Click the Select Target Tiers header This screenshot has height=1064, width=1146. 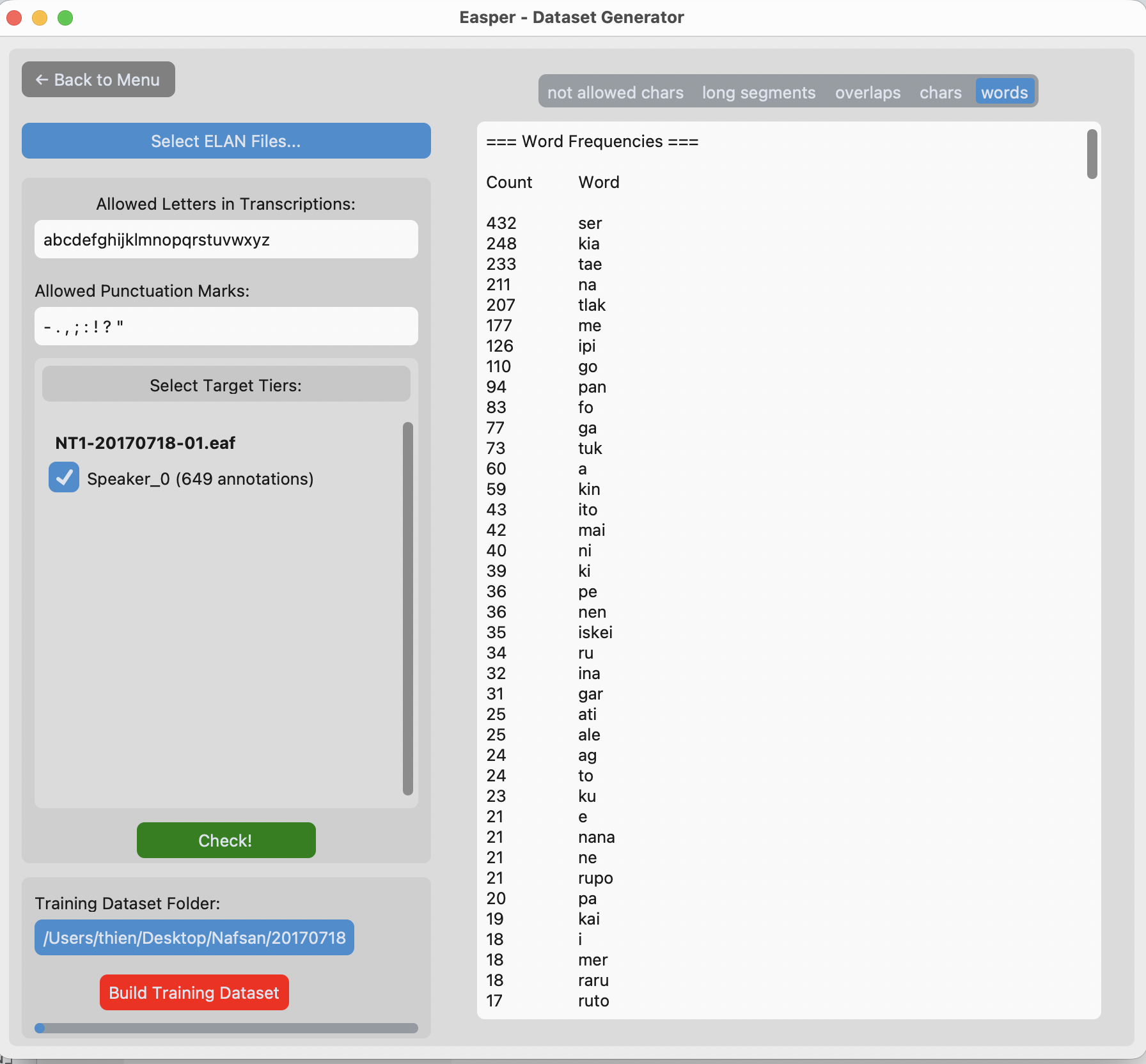pyautogui.click(x=226, y=385)
